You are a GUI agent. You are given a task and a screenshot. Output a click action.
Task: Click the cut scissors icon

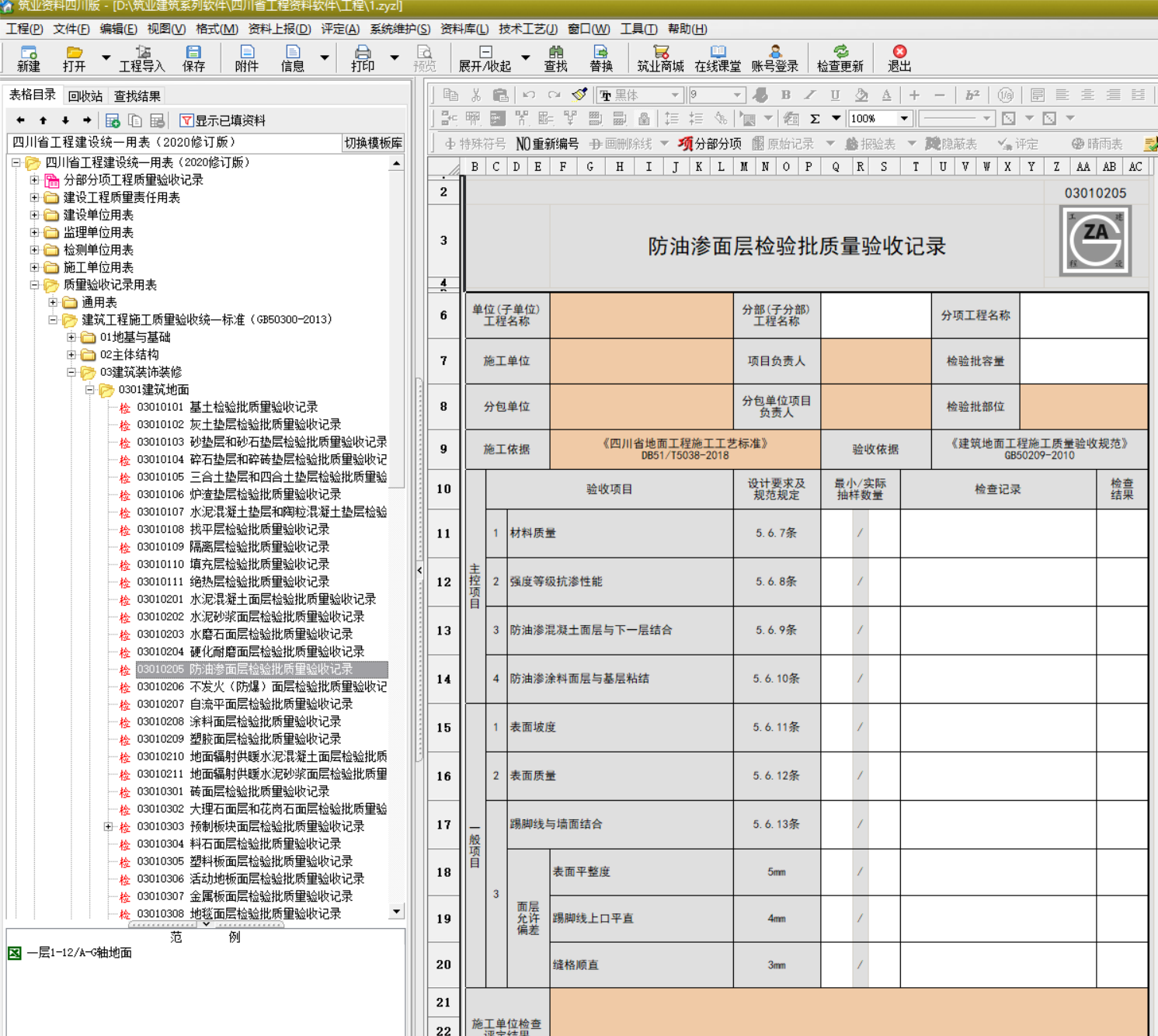(x=476, y=95)
